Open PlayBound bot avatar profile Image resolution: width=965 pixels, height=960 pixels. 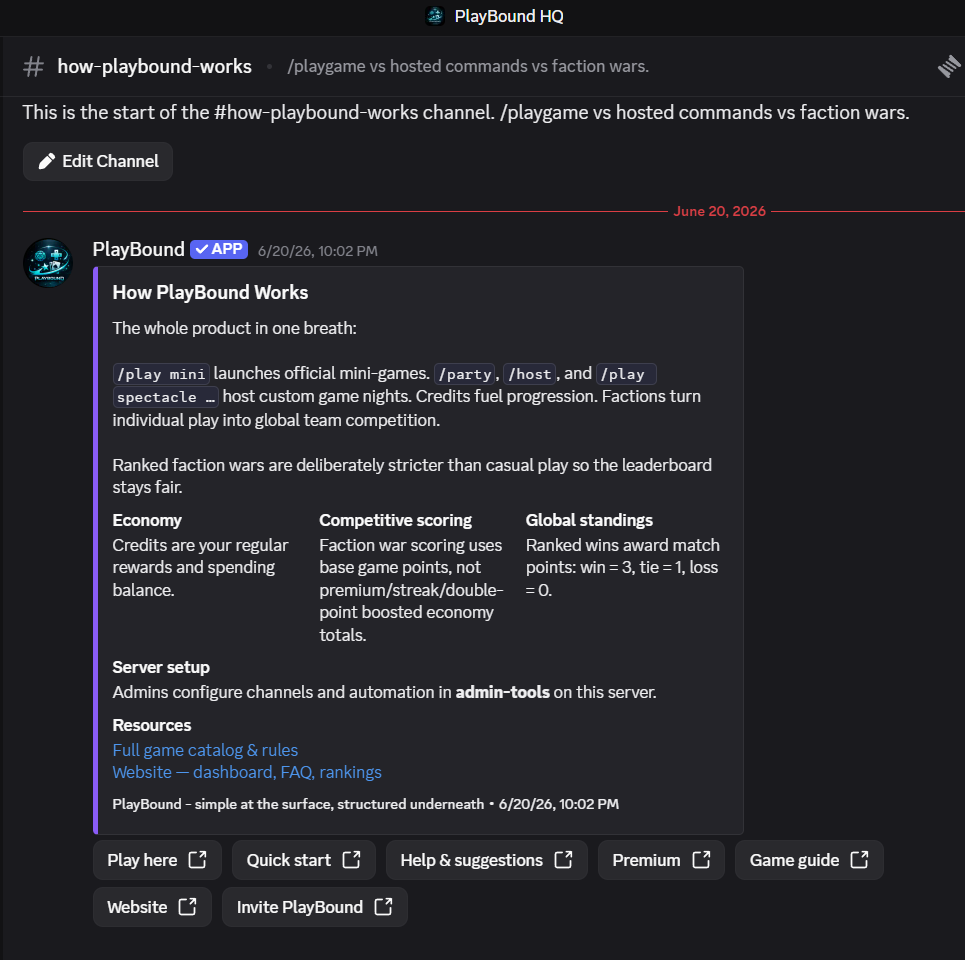pos(48,263)
